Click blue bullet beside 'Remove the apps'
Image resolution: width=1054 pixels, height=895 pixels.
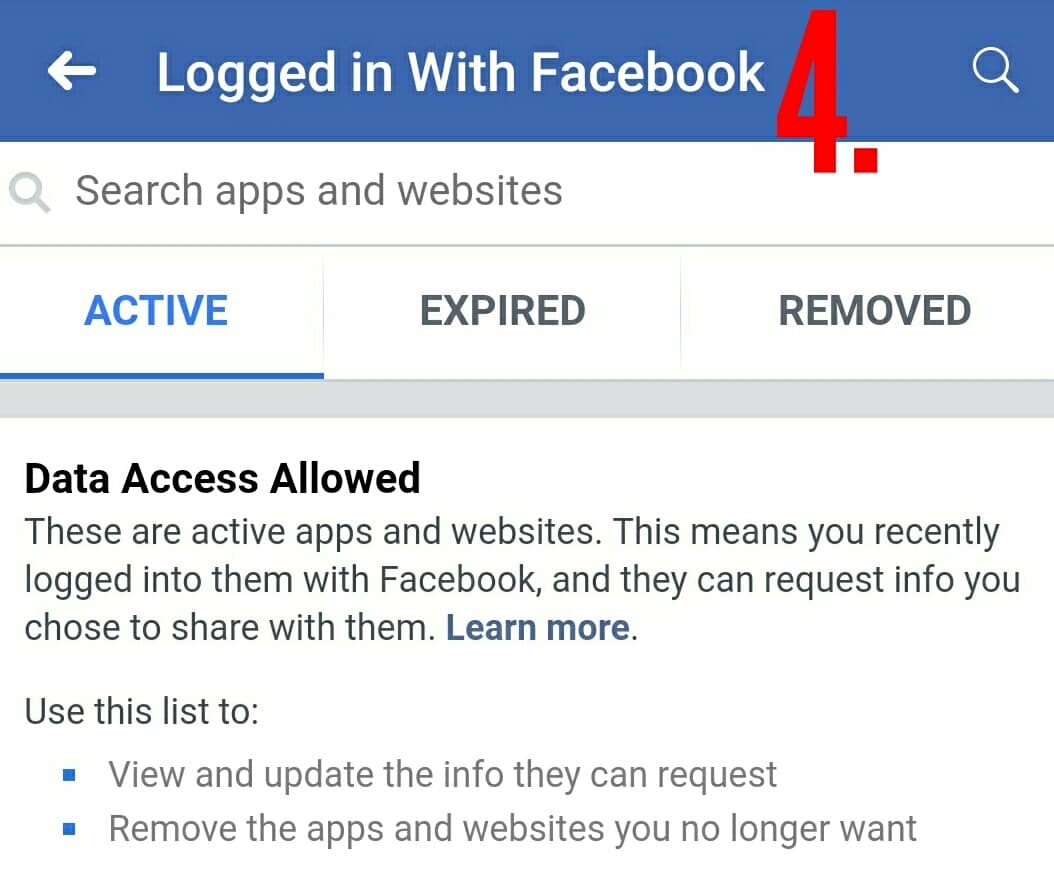(69, 828)
